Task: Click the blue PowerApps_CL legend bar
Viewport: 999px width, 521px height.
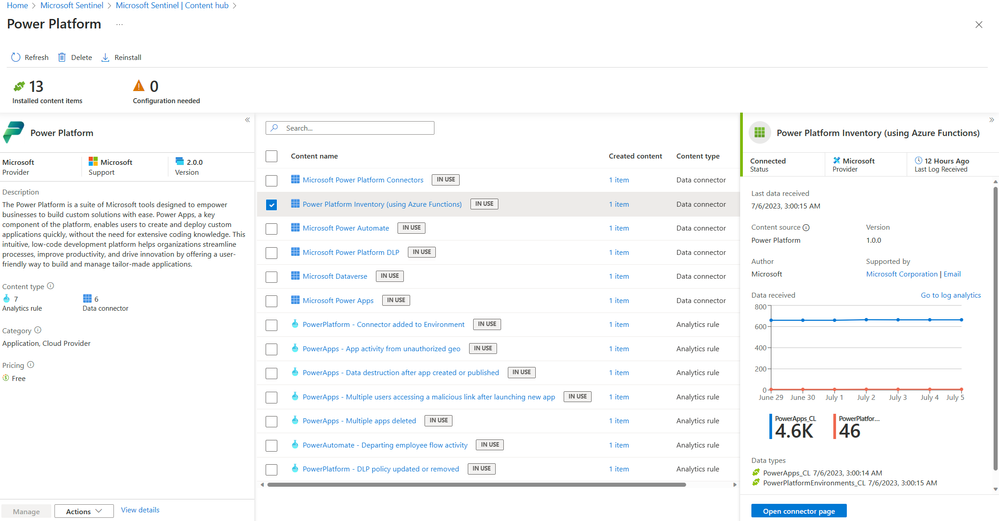Action: click(770, 427)
